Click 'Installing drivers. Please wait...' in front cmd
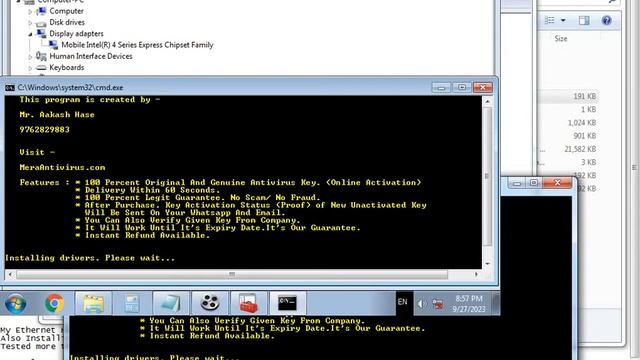The width and height of the screenshot is (640, 360). (90, 258)
